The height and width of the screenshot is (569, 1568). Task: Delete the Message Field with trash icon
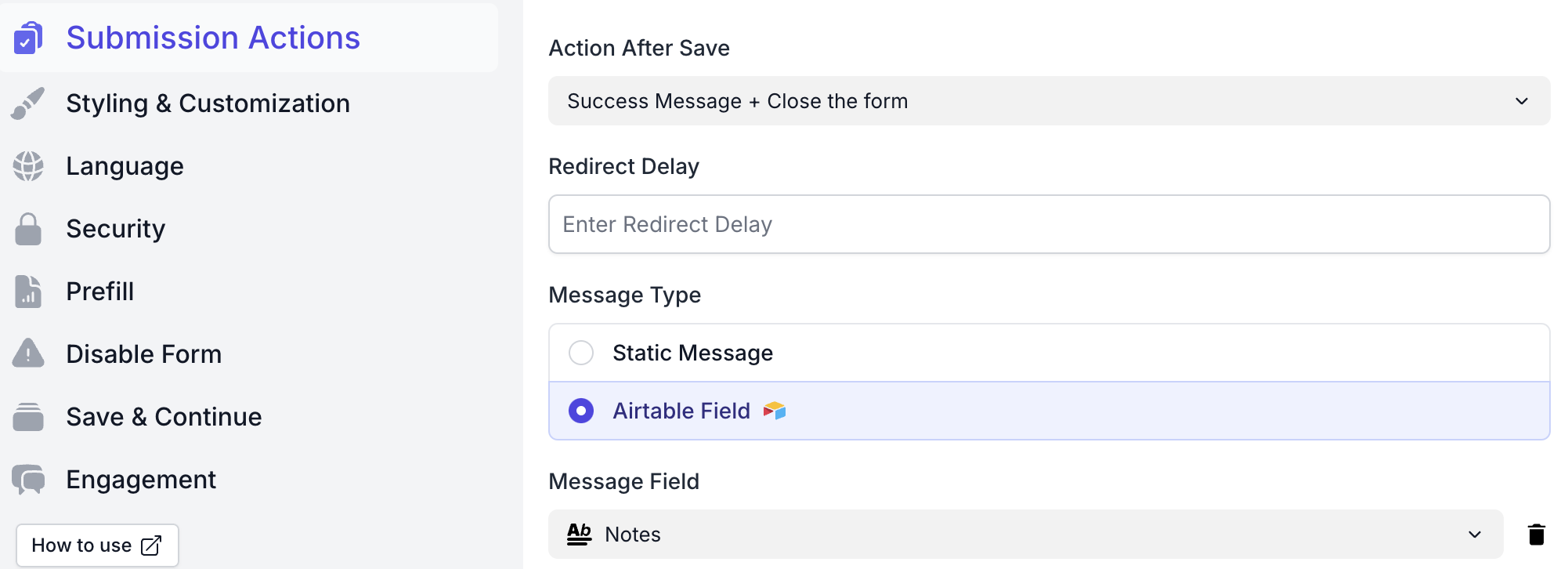1536,535
